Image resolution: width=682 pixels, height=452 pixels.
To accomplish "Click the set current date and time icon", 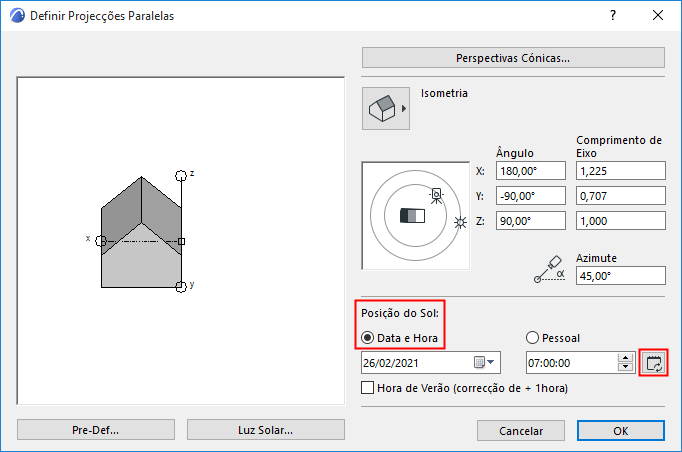I will tap(654, 363).
